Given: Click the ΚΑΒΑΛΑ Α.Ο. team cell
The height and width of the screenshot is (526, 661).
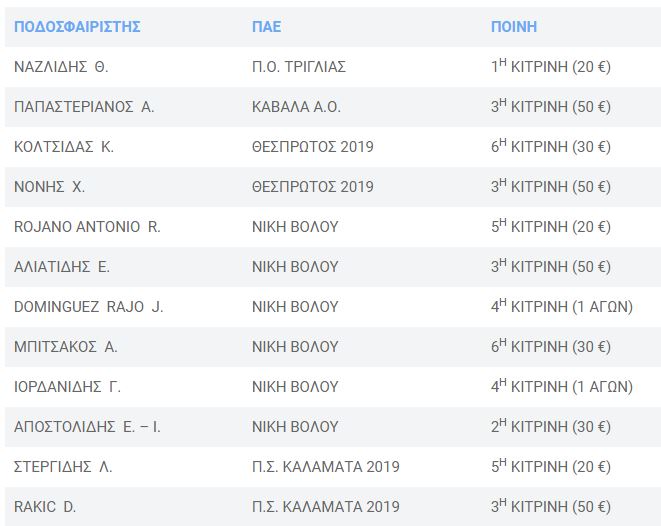Looking at the screenshot, I should (296, 107).
